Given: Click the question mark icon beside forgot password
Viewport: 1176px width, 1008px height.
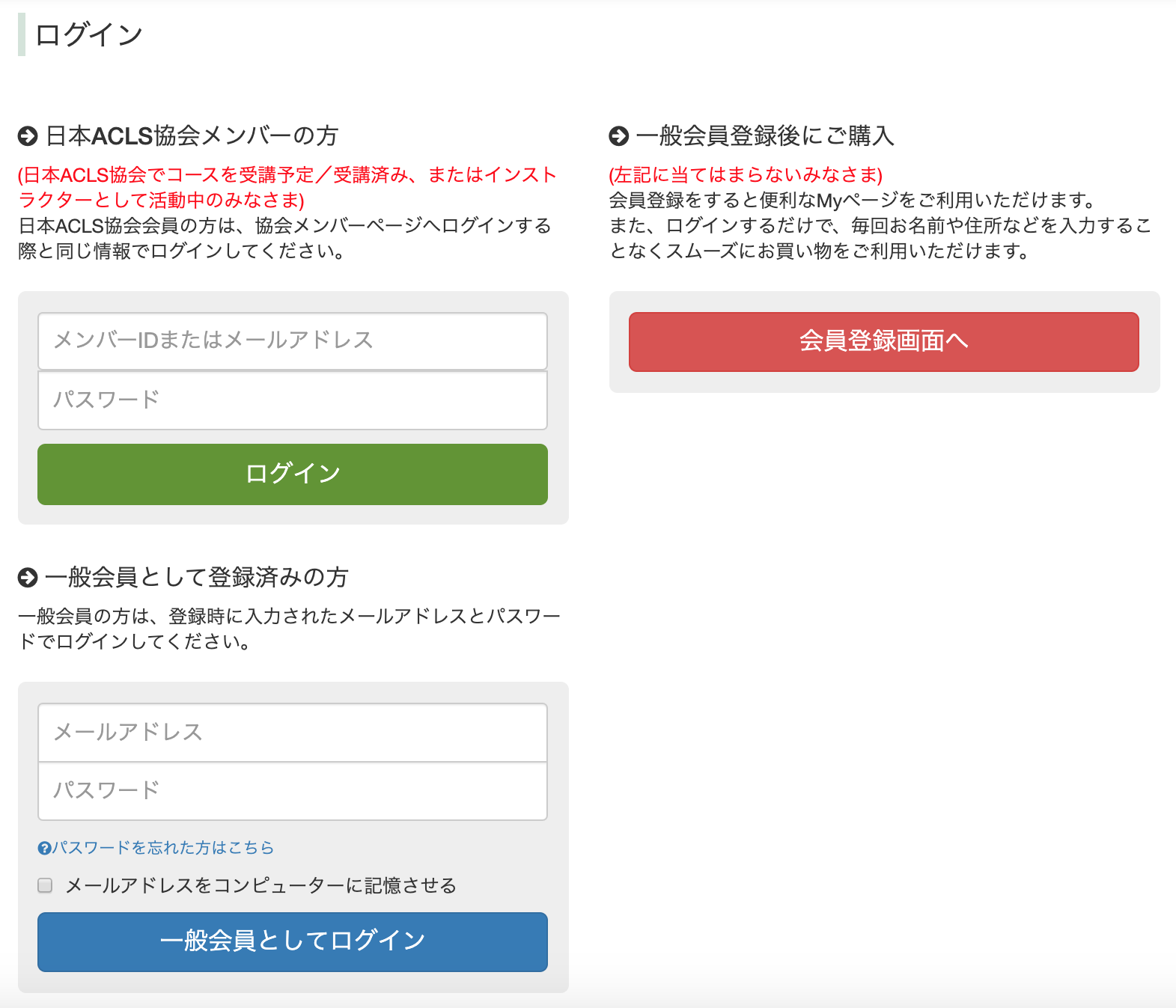Looking at the screenshot, I should (44, 849).
